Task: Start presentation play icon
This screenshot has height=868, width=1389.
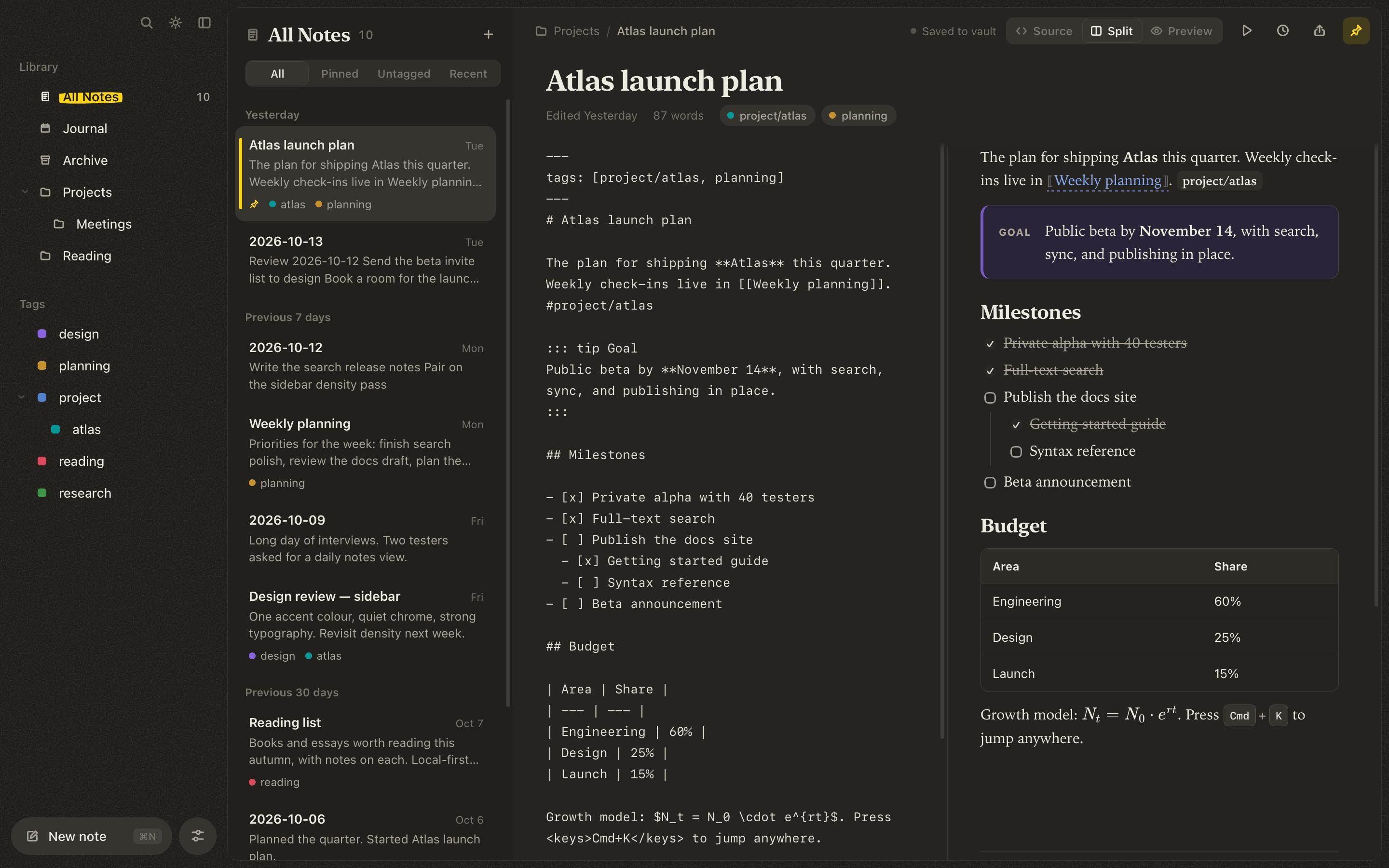Action: tap(1247, 31)
